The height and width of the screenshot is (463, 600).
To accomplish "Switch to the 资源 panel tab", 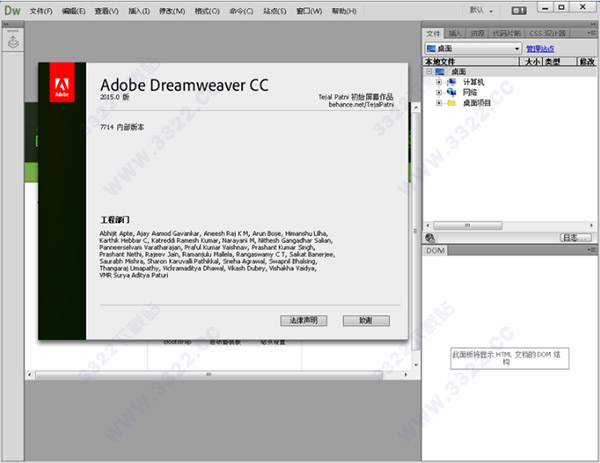I will coord(477,33).
